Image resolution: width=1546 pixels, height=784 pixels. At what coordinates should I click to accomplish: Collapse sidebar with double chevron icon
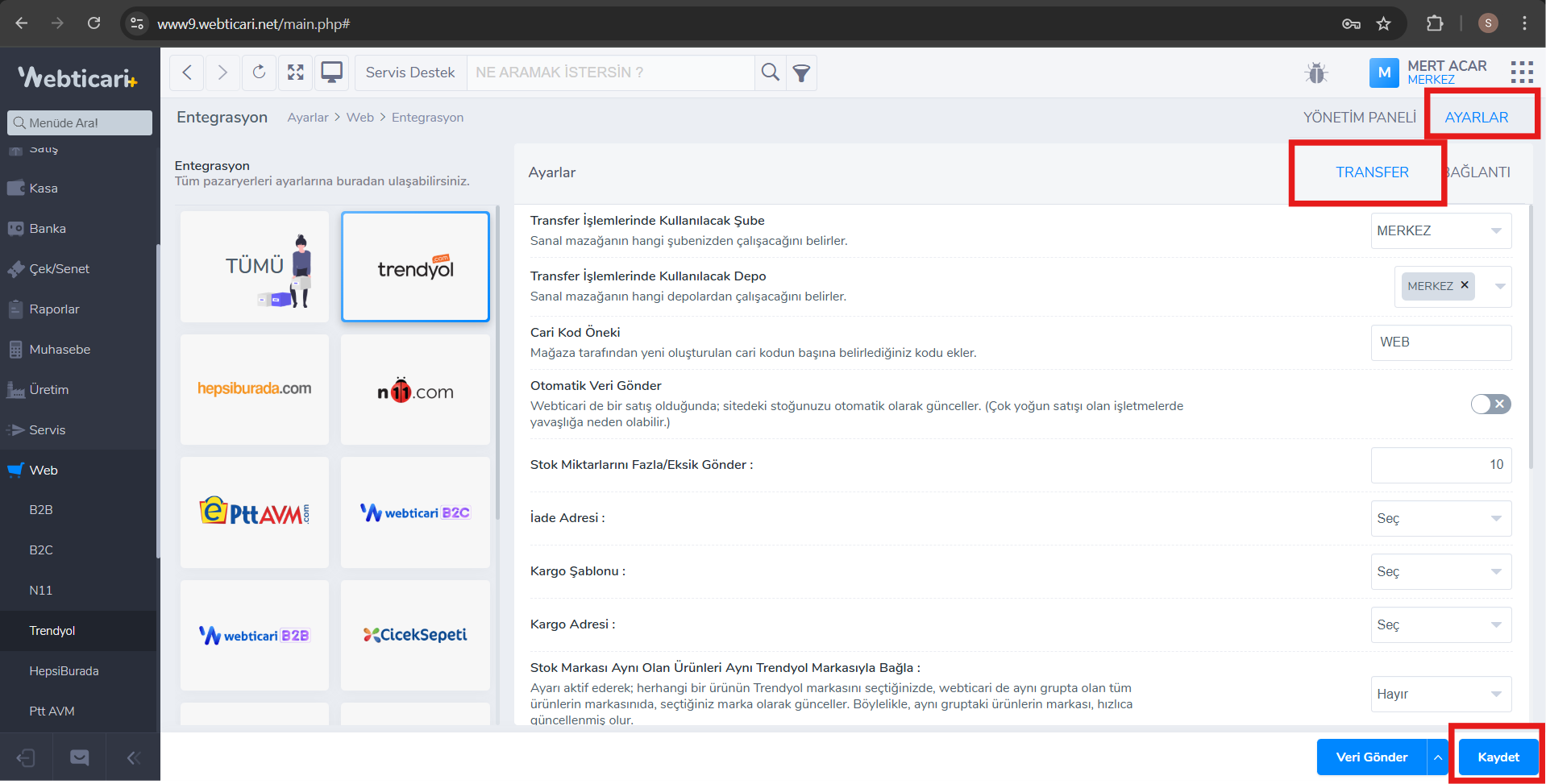coord(133,757)
